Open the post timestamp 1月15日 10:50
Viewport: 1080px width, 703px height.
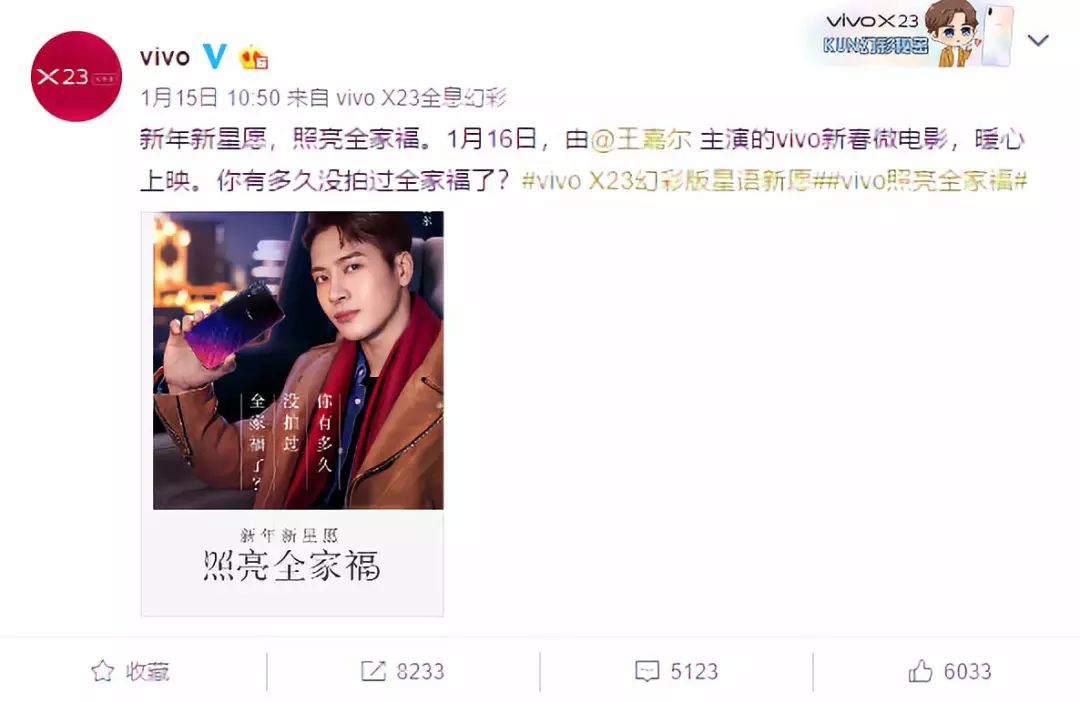[x=210, y=98]
